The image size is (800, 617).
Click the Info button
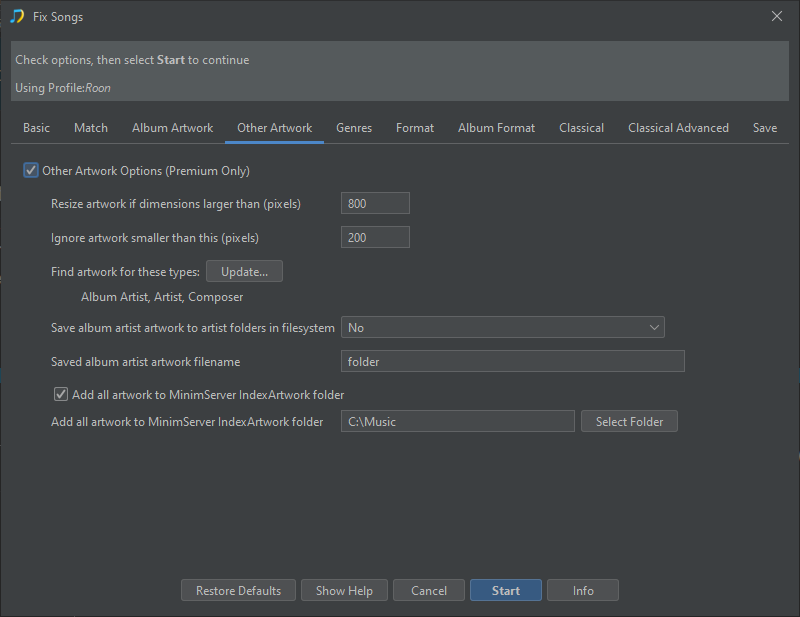click(x=583, y=590)
